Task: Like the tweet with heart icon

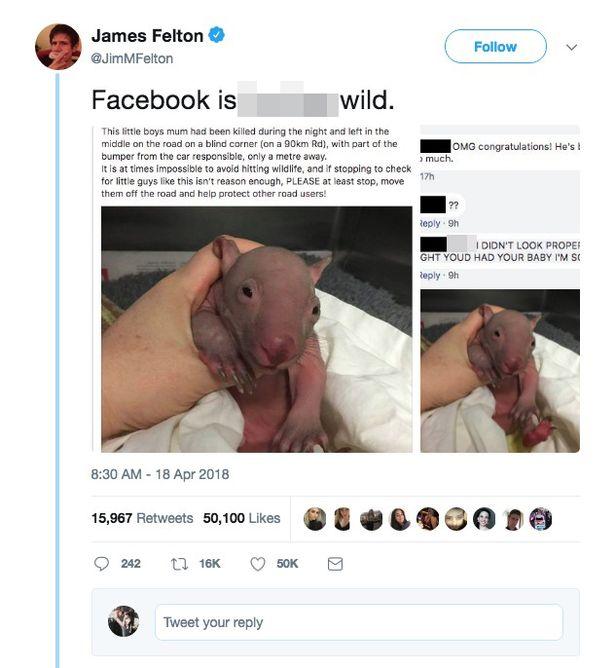Action: click(257, 564)
